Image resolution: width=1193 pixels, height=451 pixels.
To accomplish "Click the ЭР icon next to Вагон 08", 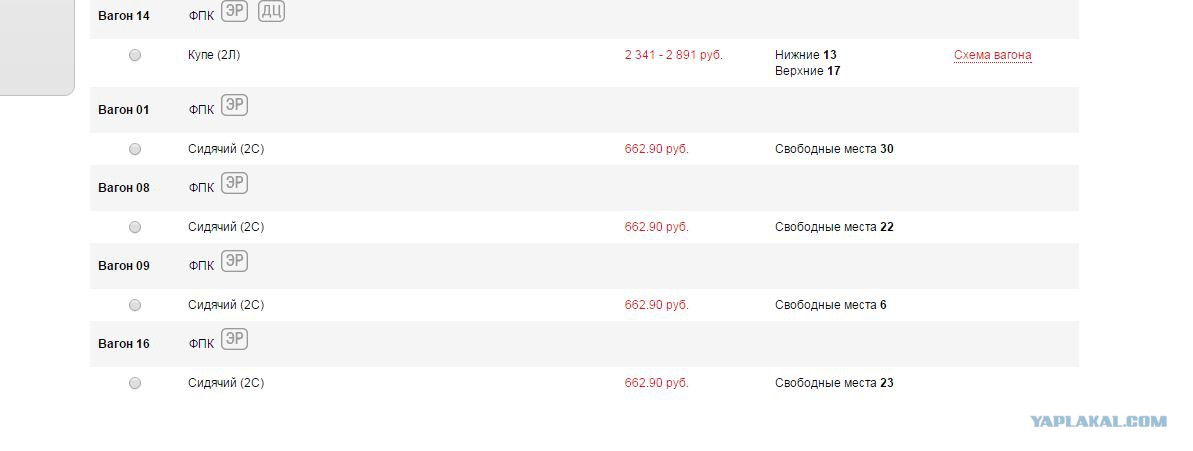I will 234,183.
